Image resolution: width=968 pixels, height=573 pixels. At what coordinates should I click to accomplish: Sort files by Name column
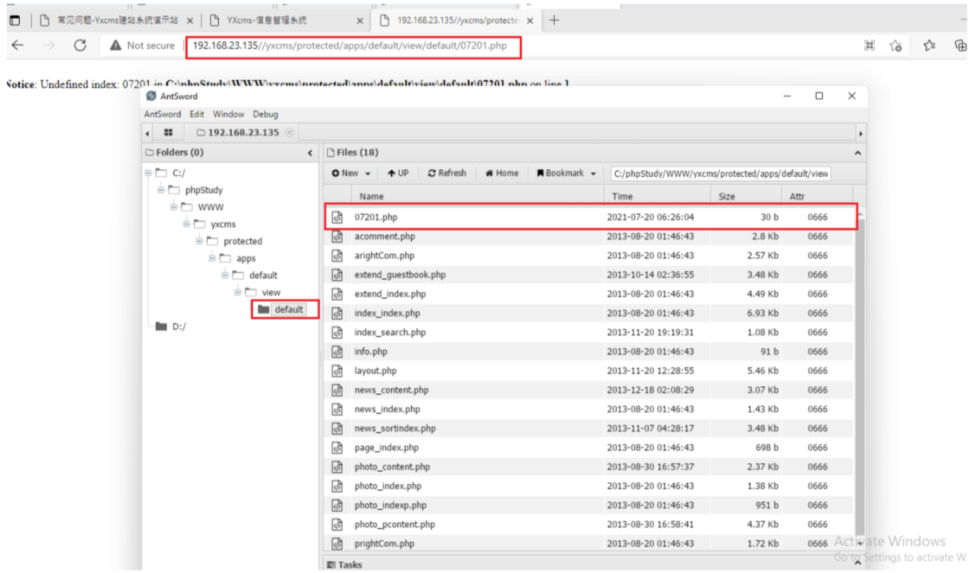[371, 196]
